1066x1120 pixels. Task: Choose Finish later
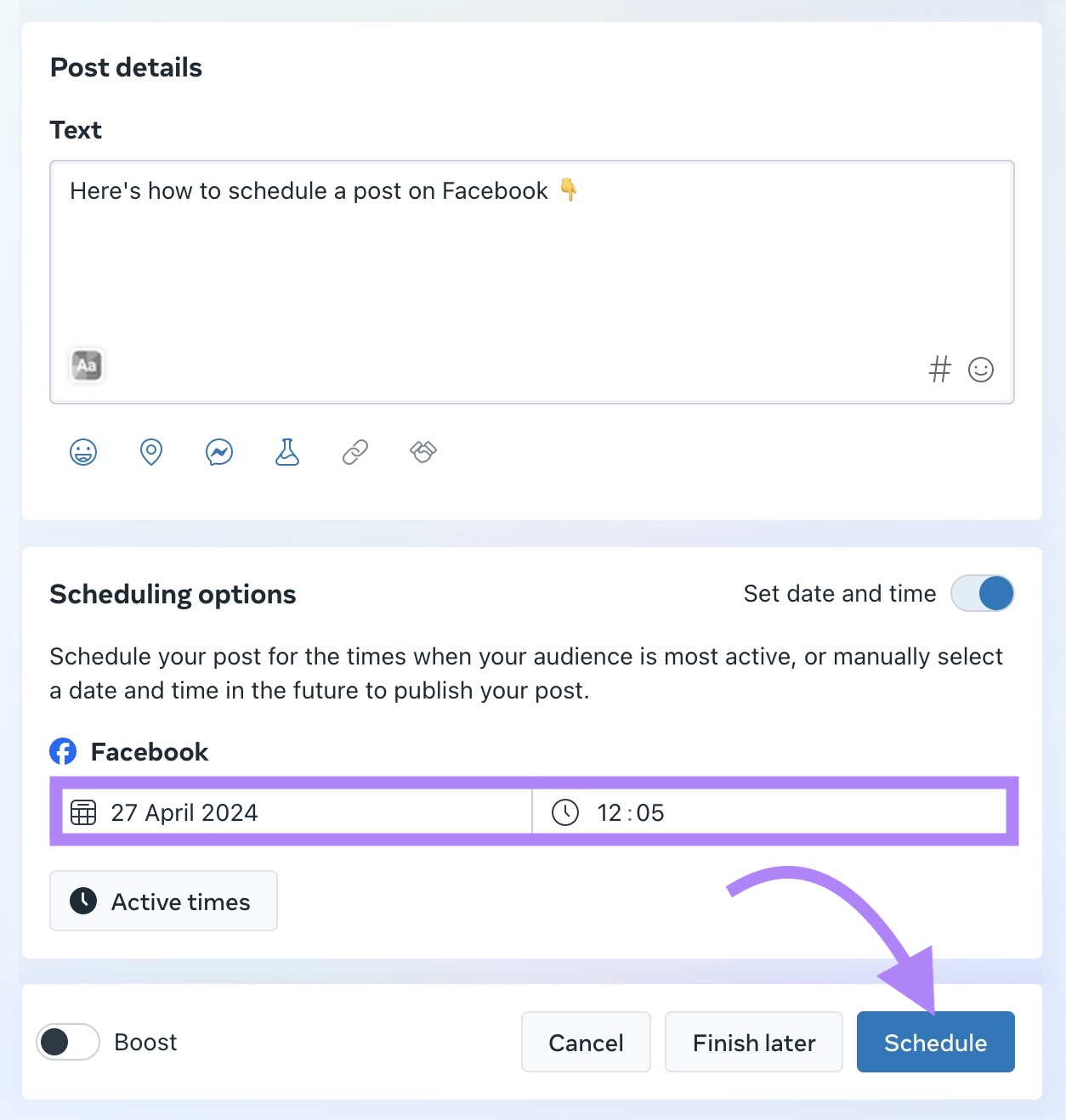[x=753, y=1042]
